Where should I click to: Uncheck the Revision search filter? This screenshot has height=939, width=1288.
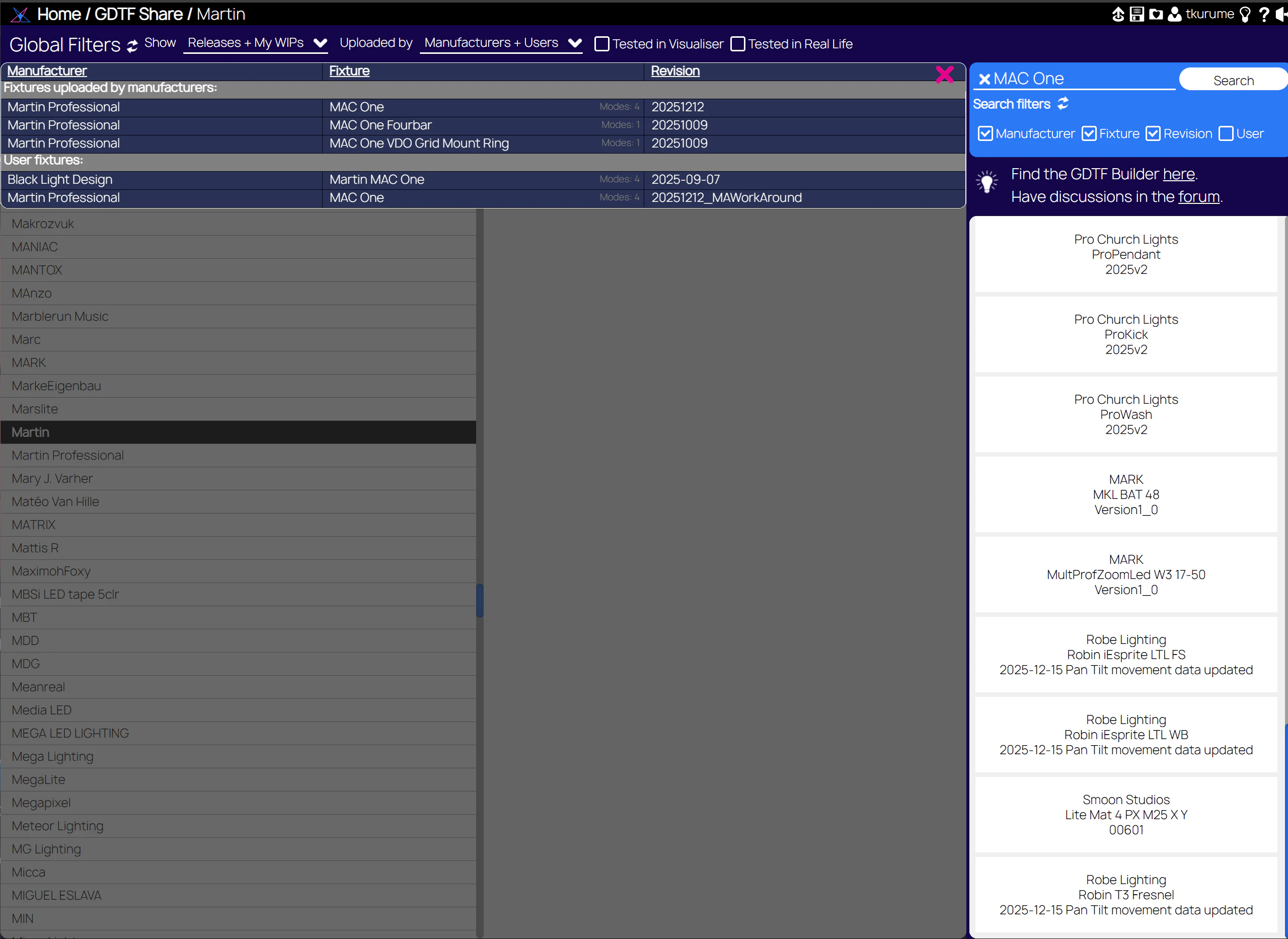(1153, 133)
